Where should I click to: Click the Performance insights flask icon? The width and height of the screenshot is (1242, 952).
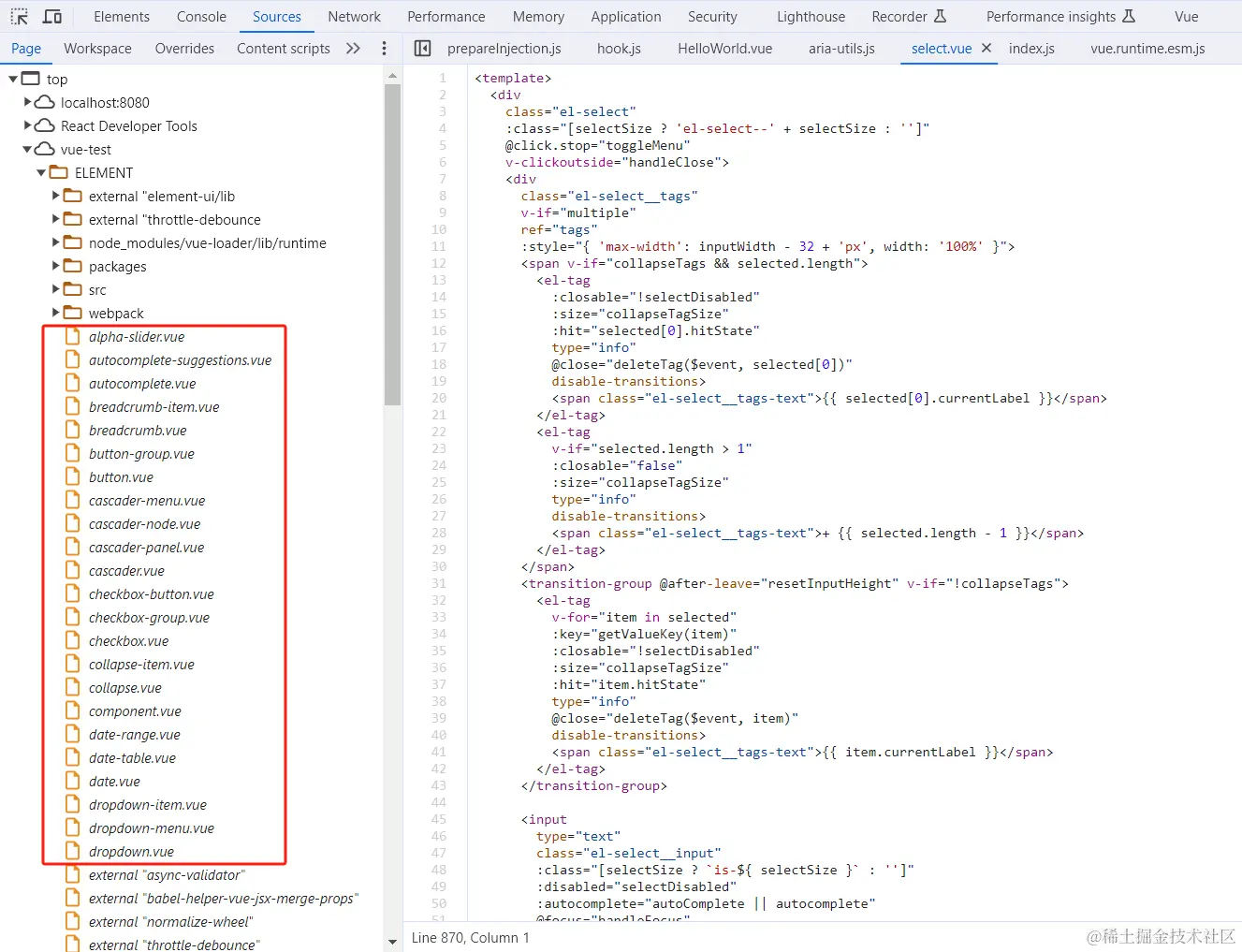click(x=1129, y=16)
